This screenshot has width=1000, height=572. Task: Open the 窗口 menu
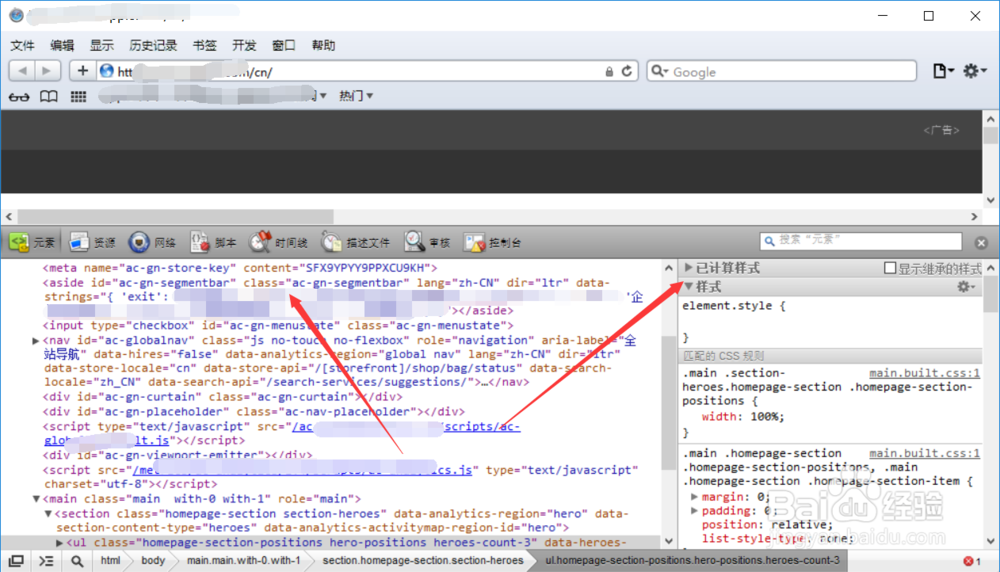tap(284, 45)
